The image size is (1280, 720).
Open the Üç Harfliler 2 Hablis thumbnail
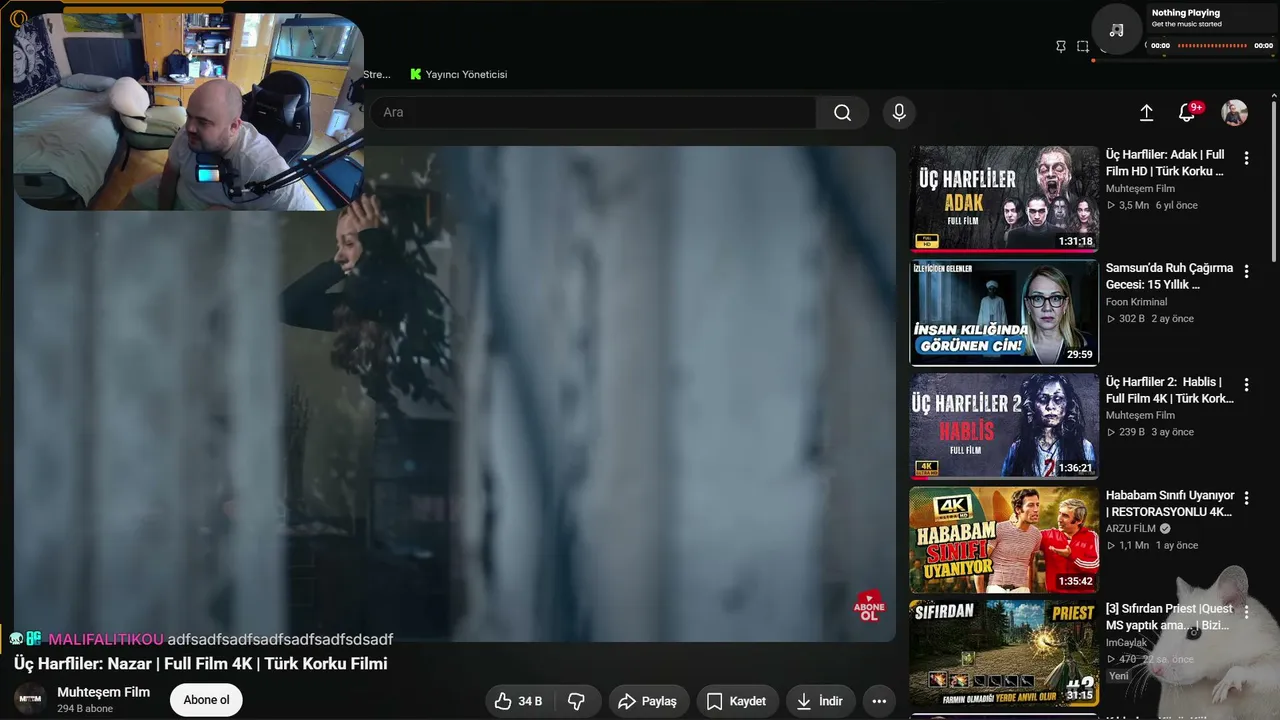(x=1004, y=426)
